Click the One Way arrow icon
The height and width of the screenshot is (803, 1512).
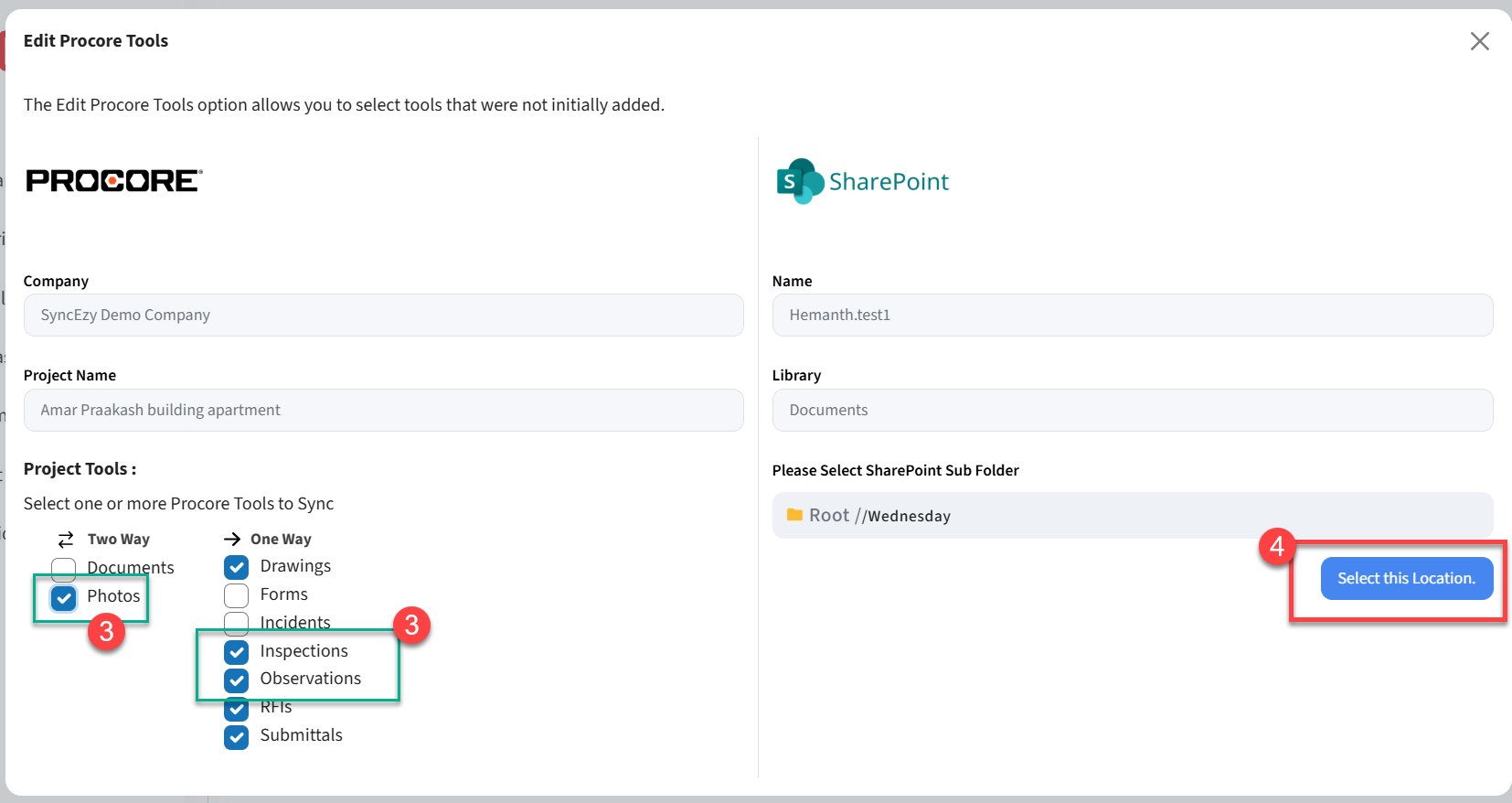(232, 540)
